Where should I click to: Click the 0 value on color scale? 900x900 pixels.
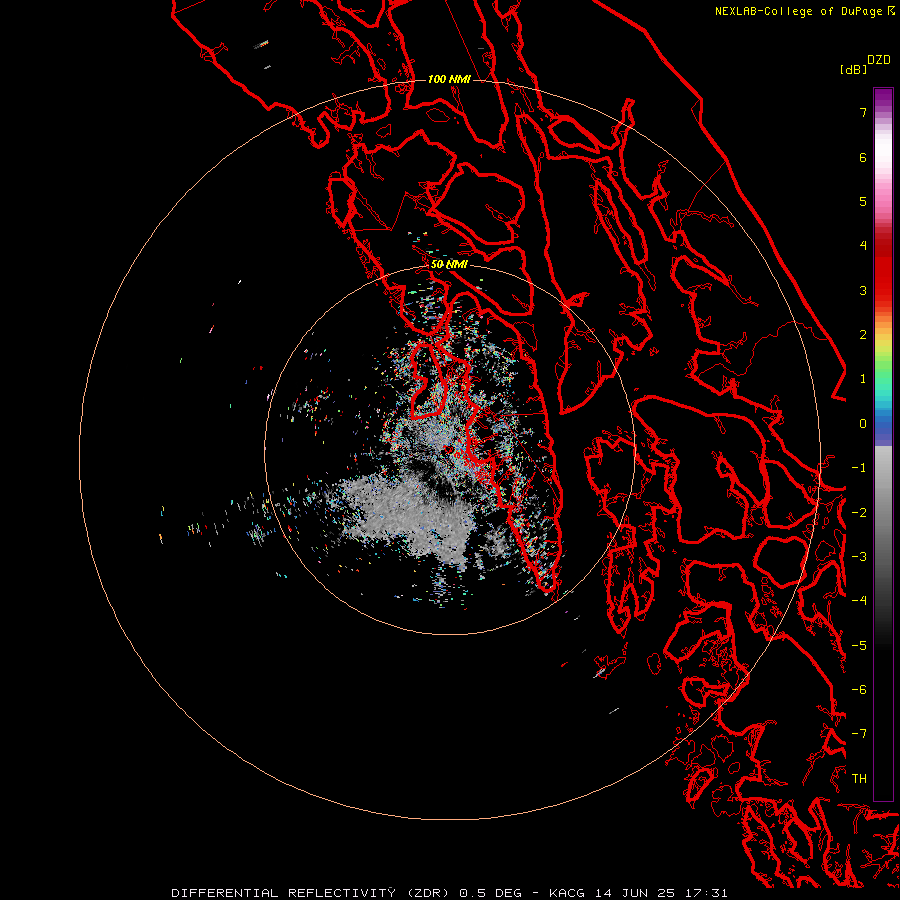(x=863, y=424)
